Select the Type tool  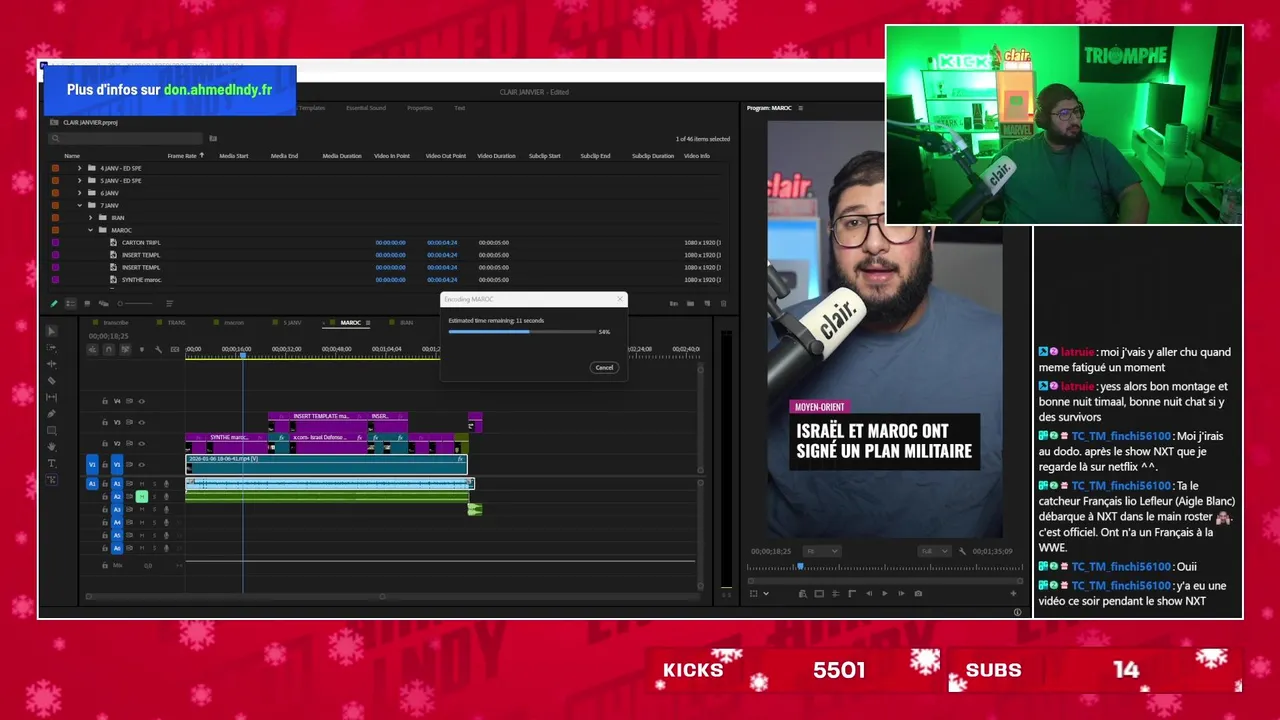[52, 463]
